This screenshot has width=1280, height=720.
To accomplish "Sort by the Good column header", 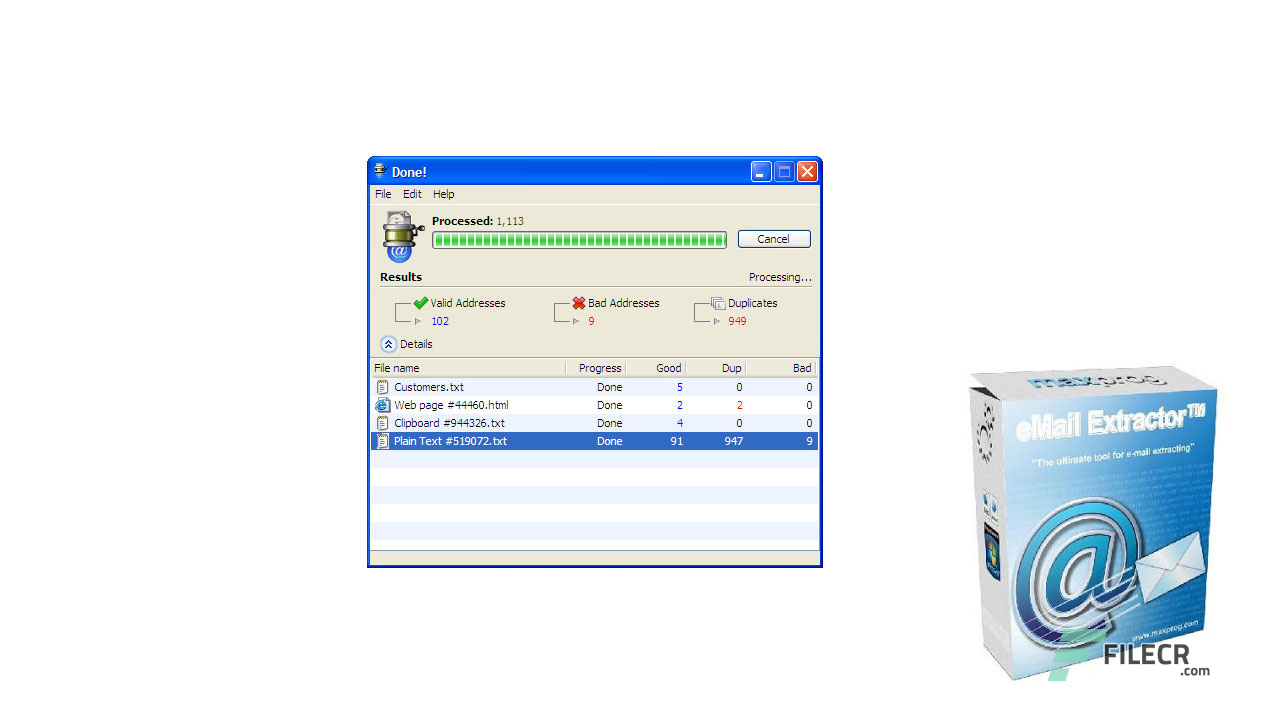I will coord(656,368).
